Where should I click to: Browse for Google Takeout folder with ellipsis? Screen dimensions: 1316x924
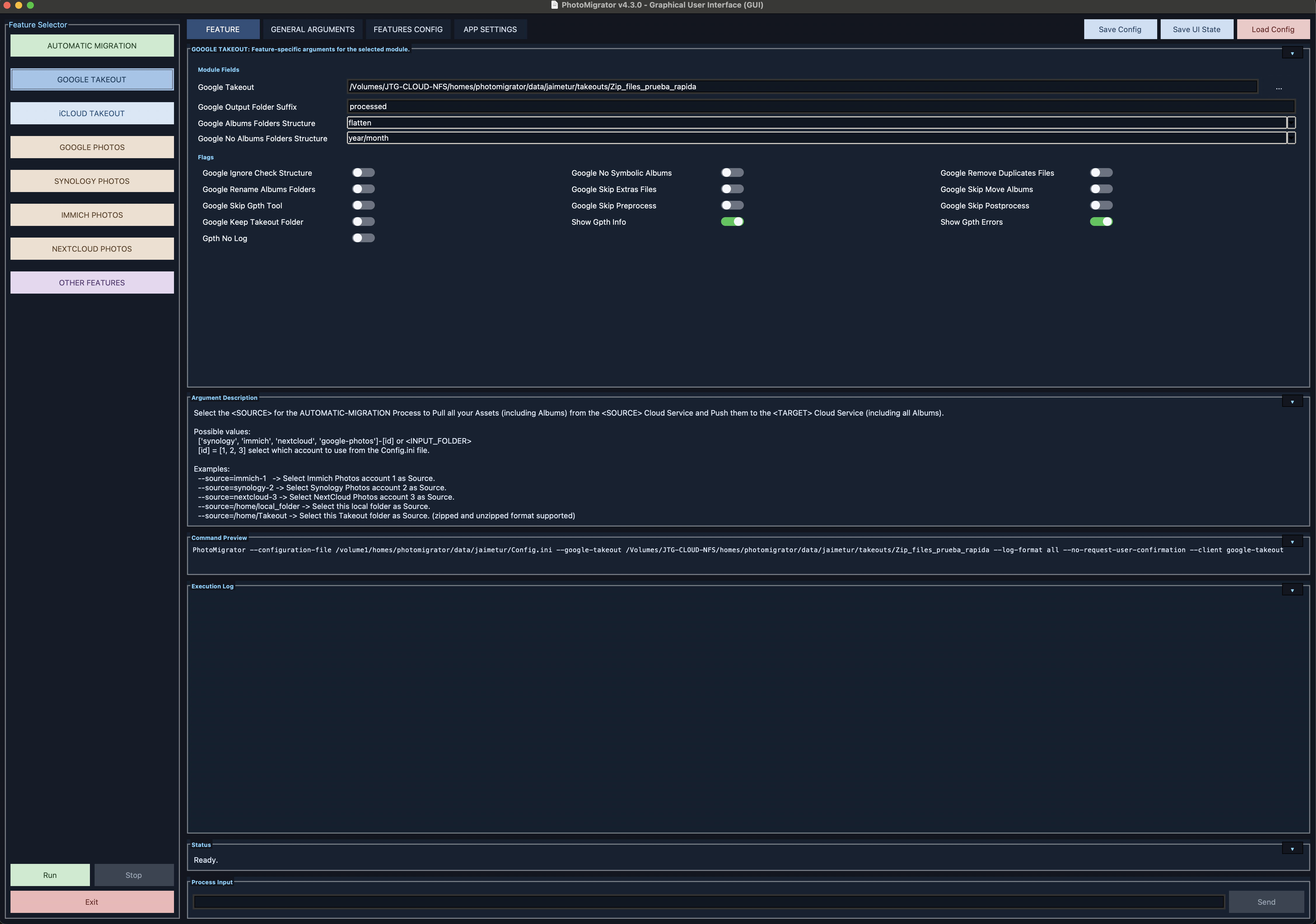[x=1279, y=87]
